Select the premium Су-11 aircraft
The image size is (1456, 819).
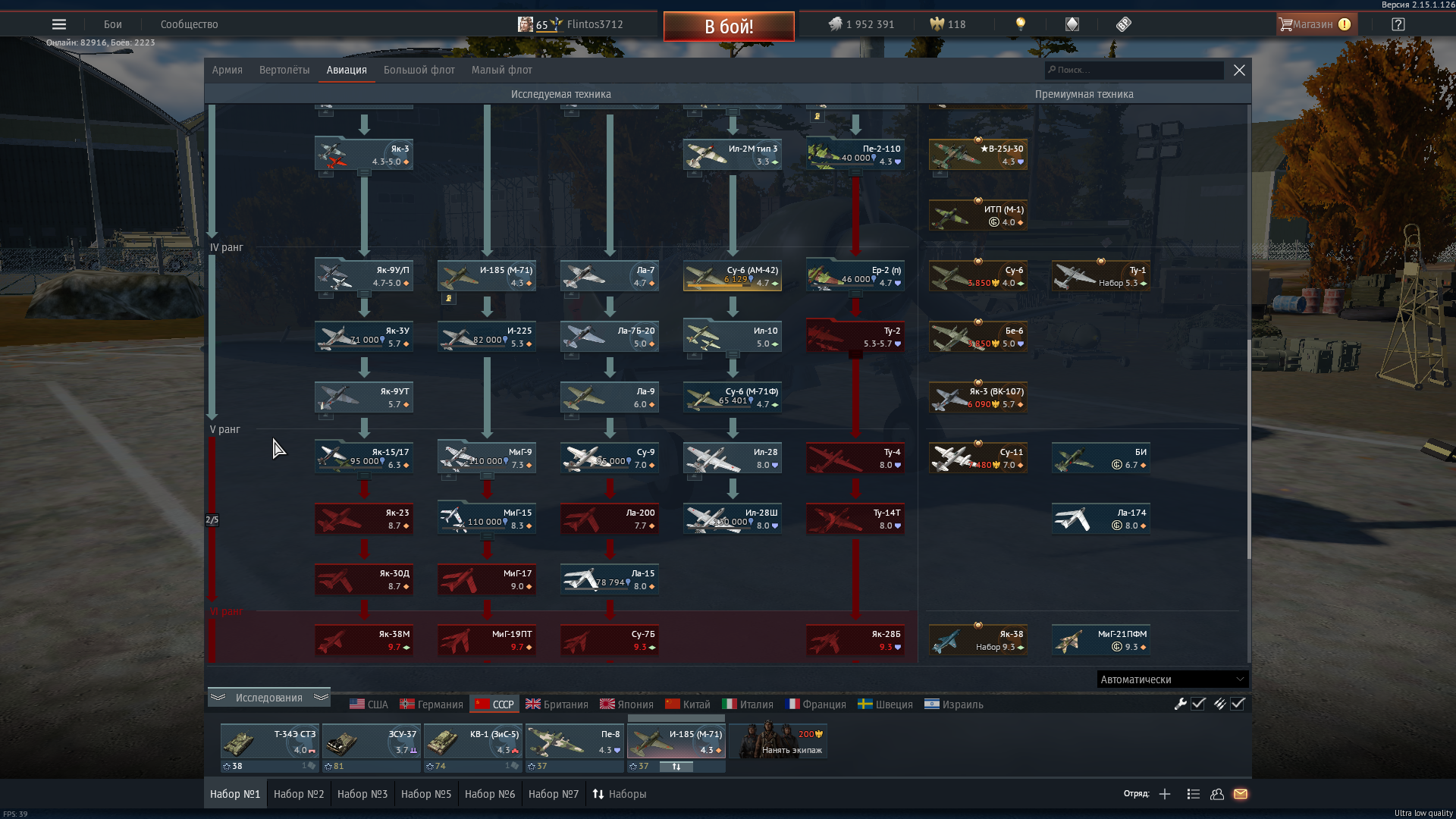(978, 457)
